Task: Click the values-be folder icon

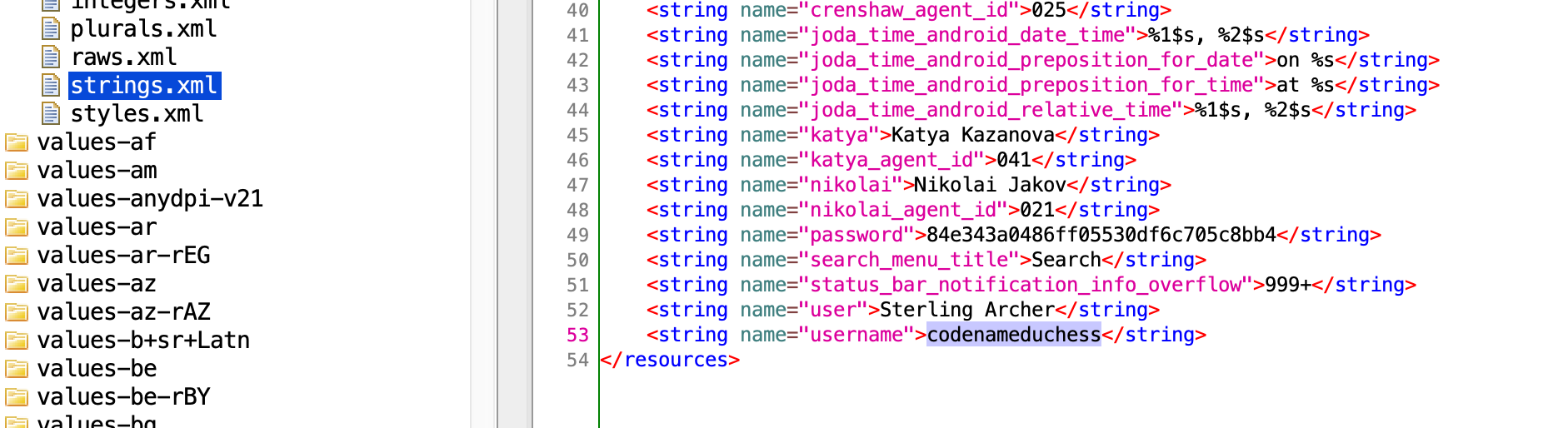Action: (x=17, y=369)
